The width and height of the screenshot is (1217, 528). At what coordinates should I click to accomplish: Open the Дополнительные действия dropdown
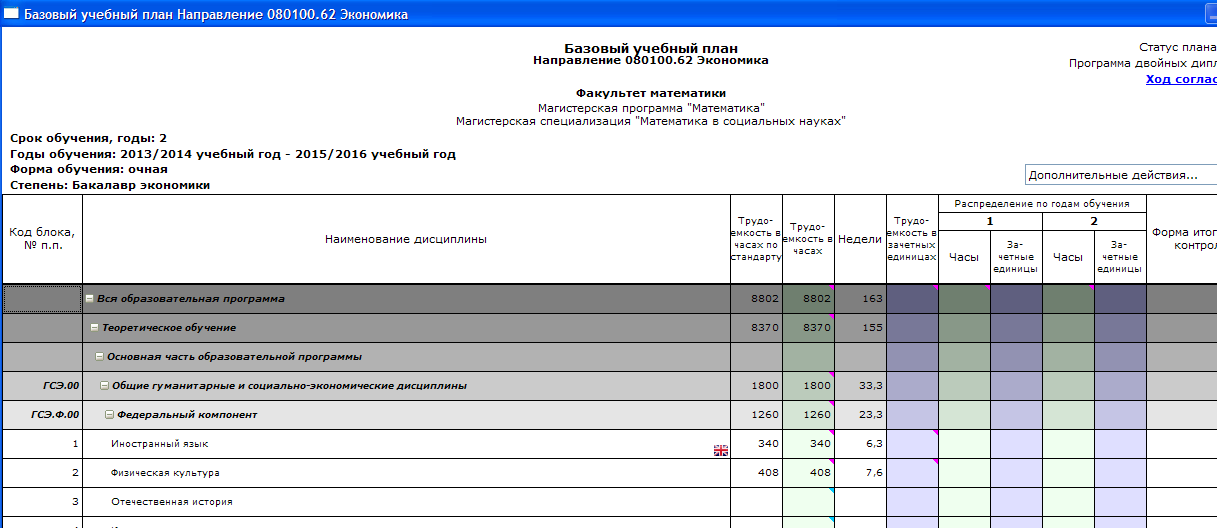(1119, 176)
